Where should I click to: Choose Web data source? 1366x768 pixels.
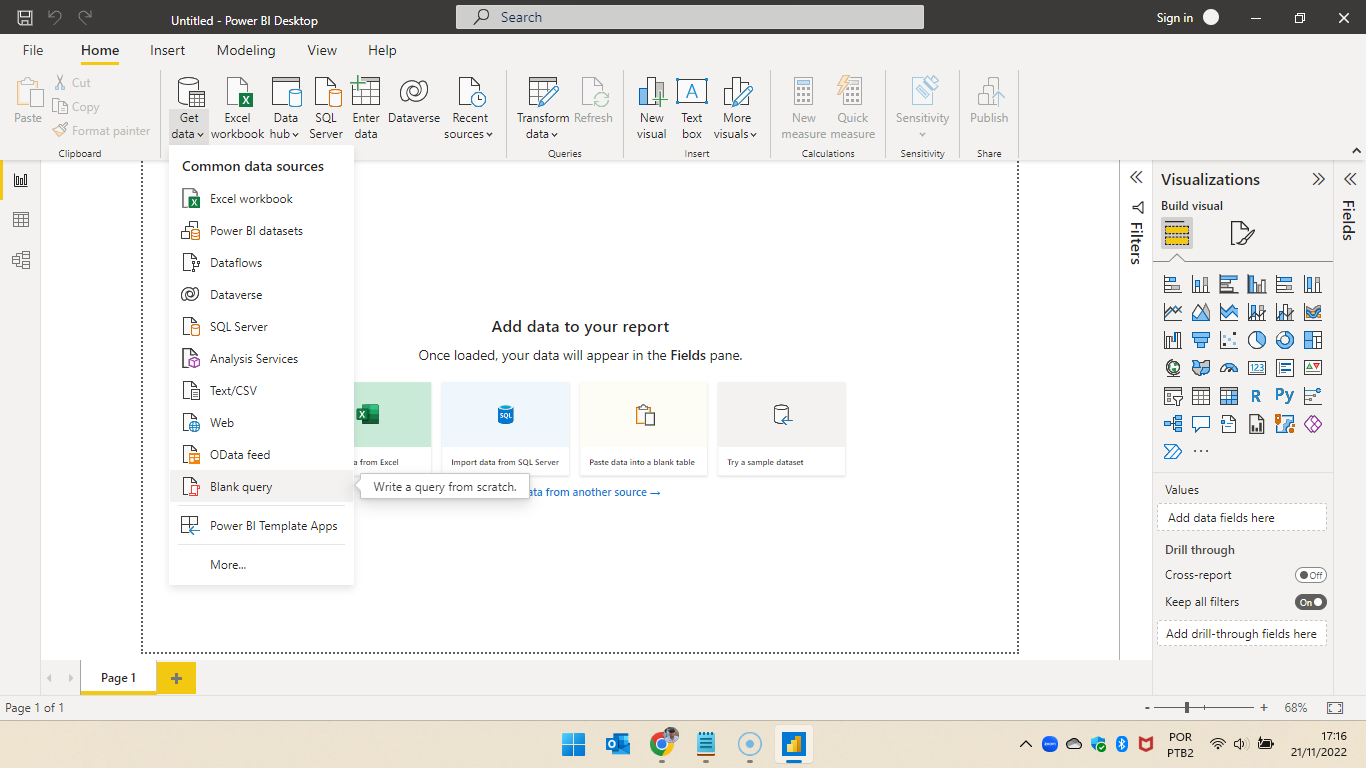coord(262,423)
